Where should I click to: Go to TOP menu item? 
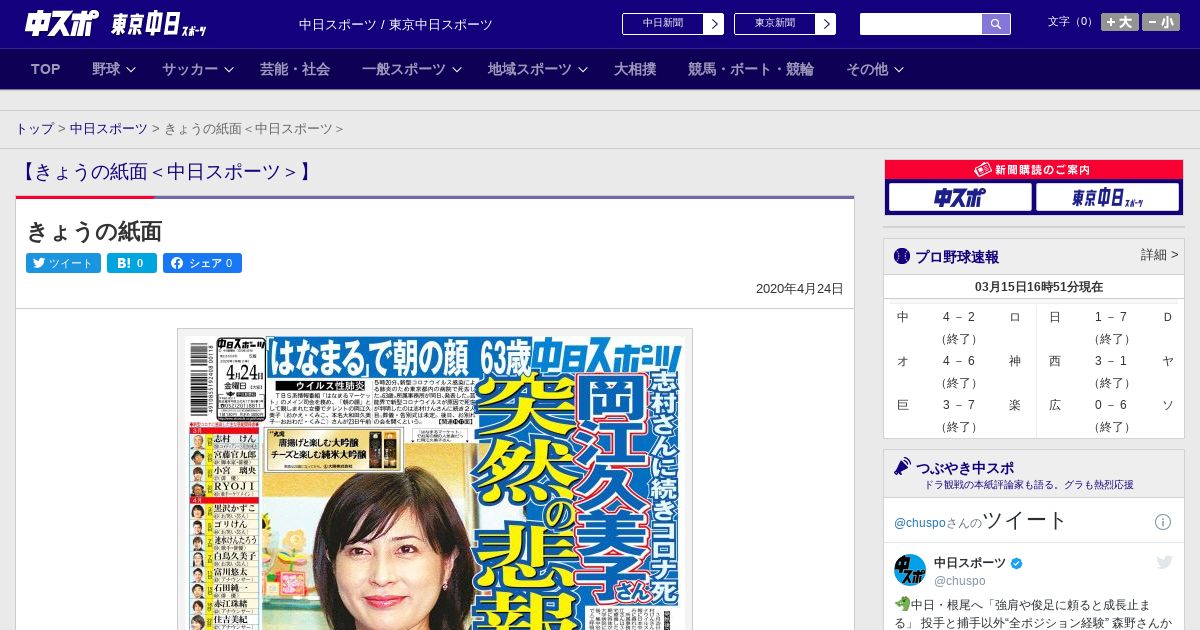pos(46,69)
